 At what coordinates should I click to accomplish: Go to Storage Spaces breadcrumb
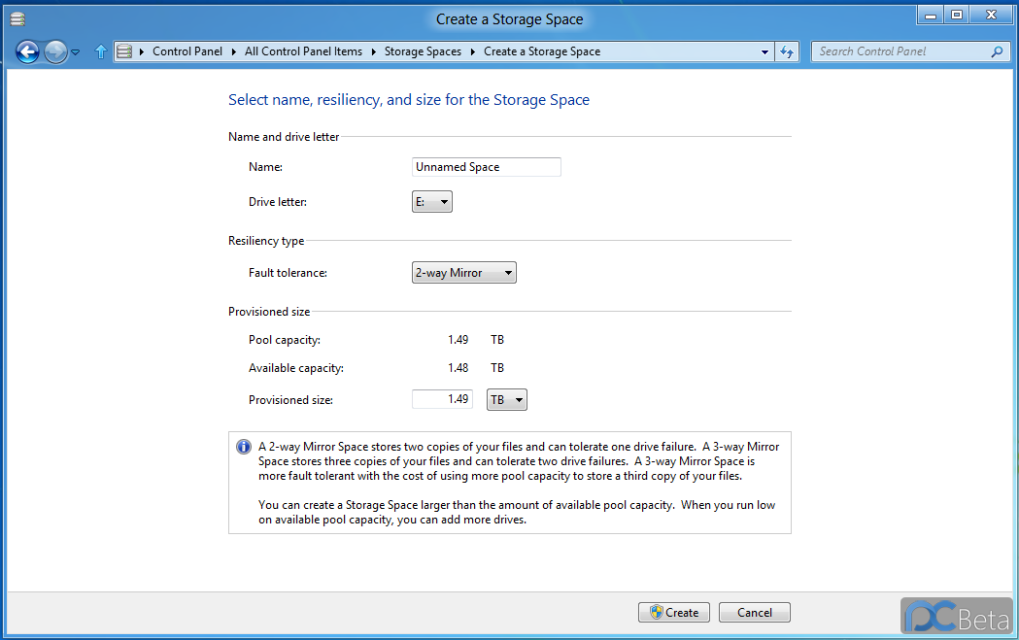[422, 51]
